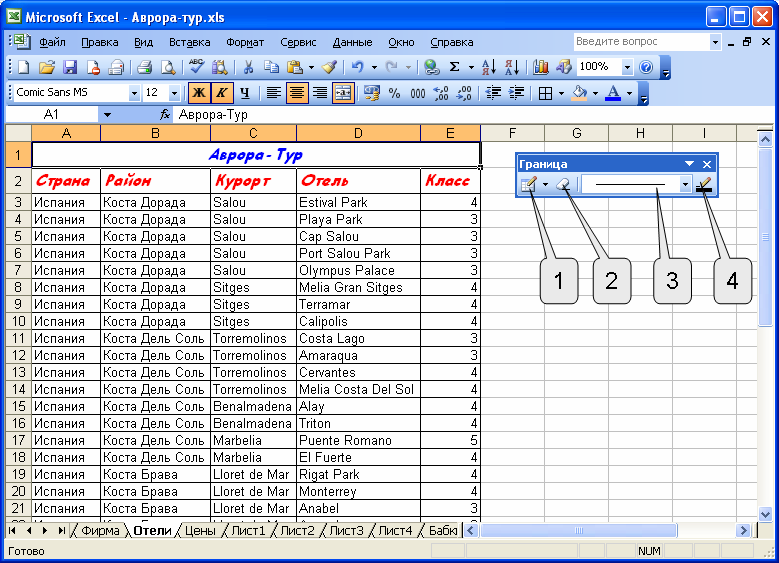Select row 10 header
Image resolution: width=779 pixels, height=563 pixels.
click(x=18, y=322)
